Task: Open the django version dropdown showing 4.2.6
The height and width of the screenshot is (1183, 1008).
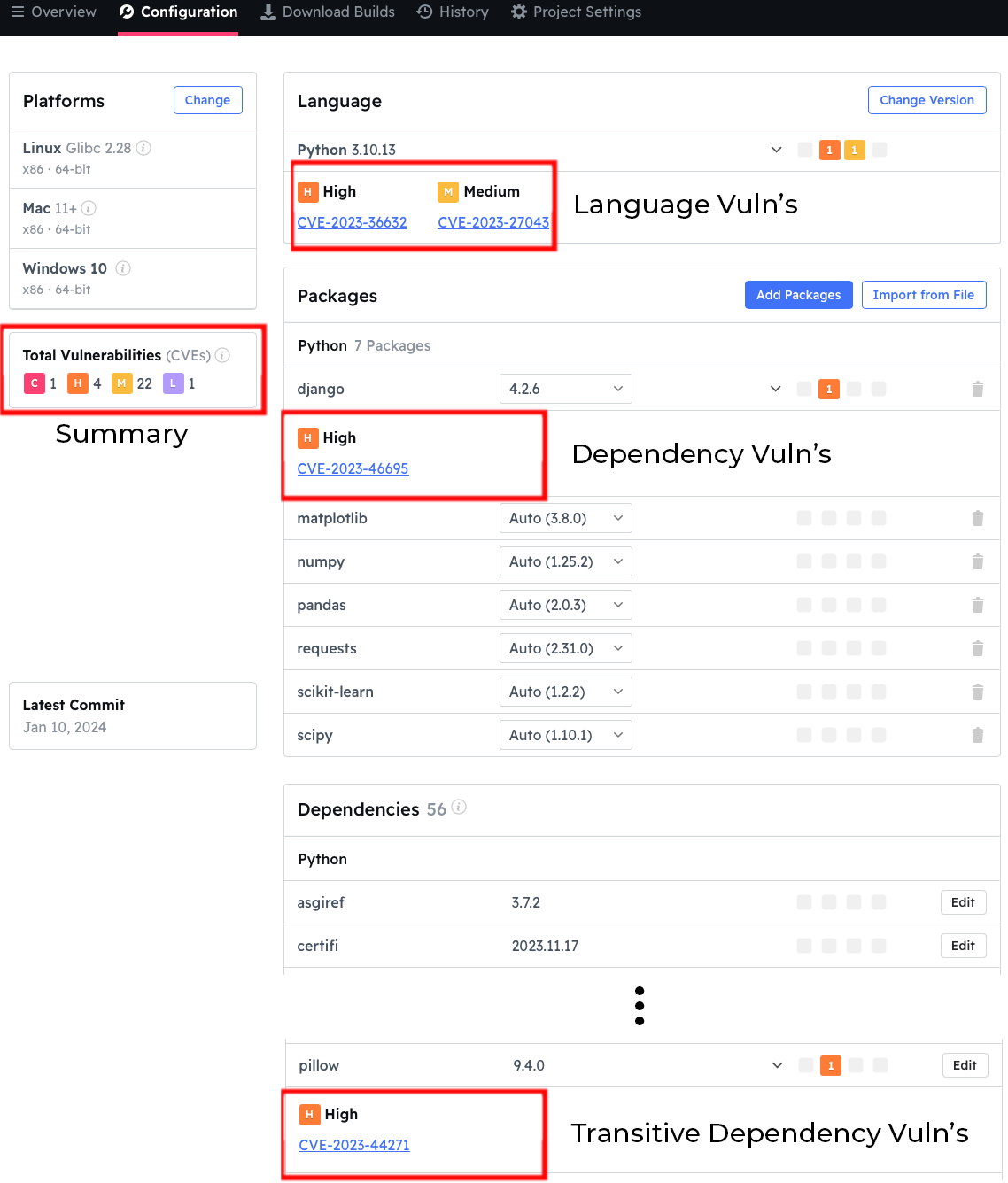Action: click(565, 389)
